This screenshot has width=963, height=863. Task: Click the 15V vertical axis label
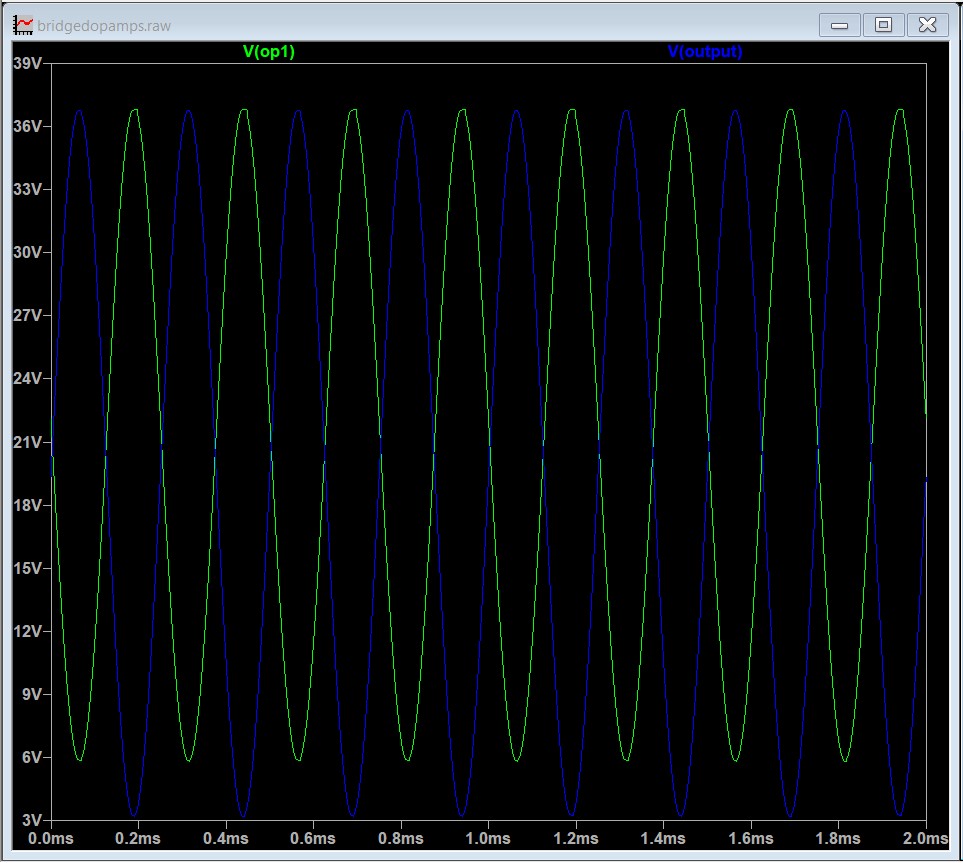coord(28,568)
